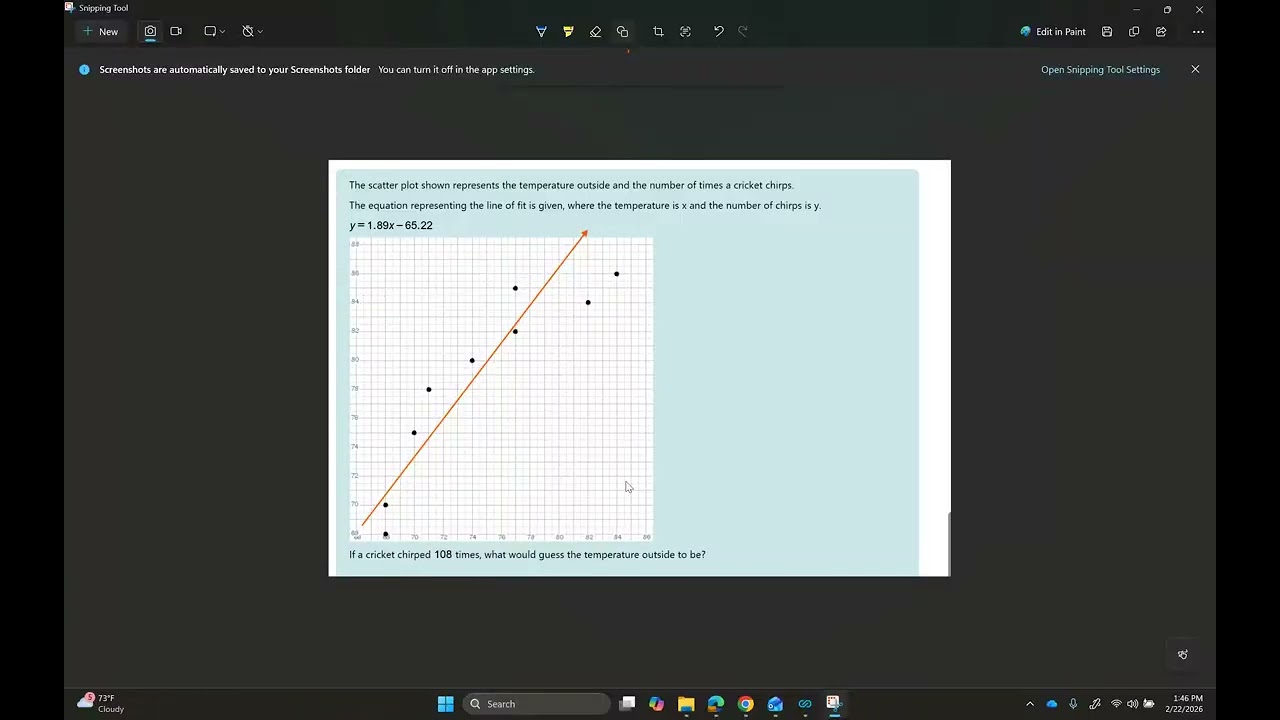Open the snipping shape mode dropdown
Screen dimensions: 1280x720
point(214,32)
